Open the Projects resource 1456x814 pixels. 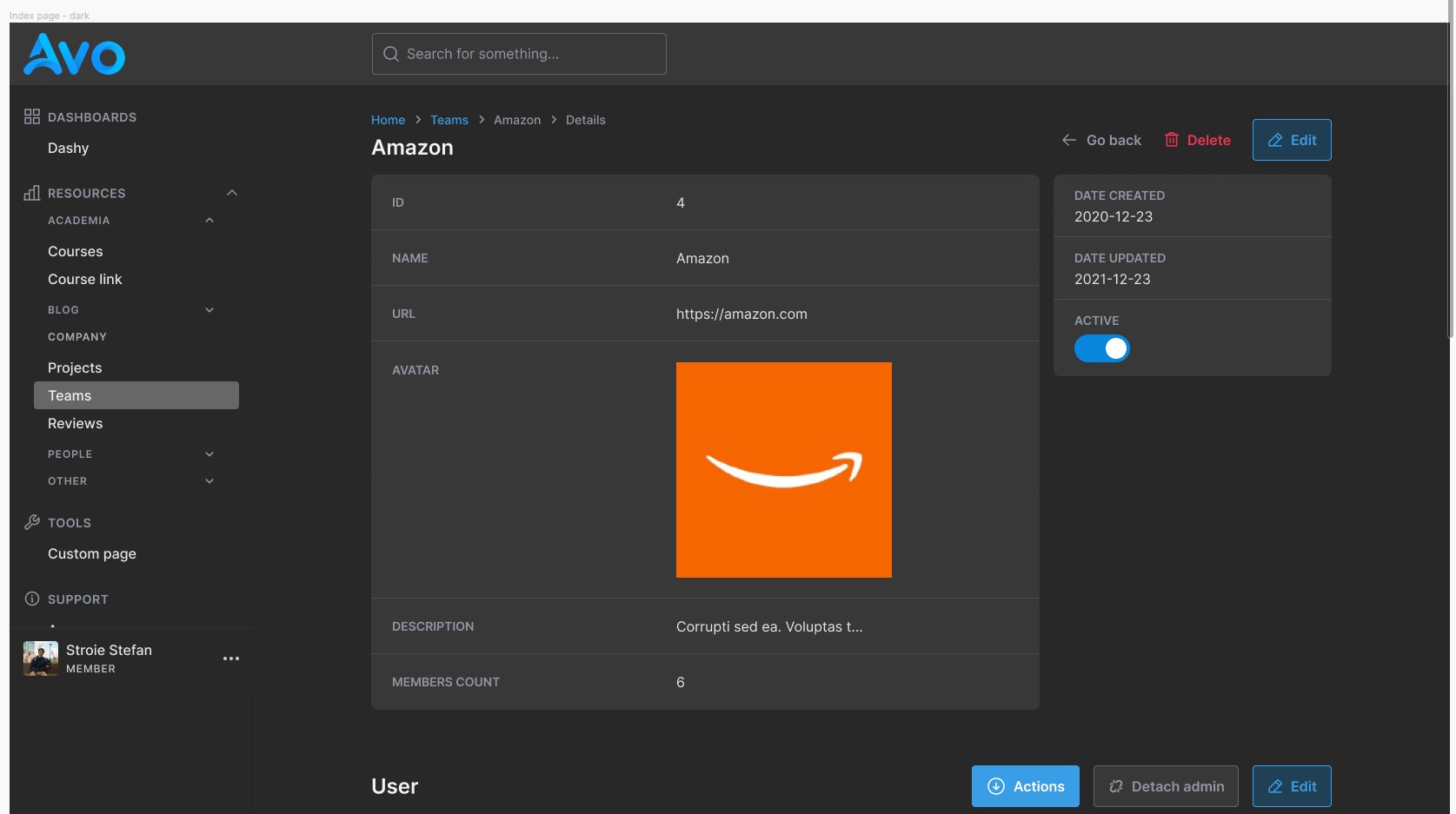coord(75,367)
